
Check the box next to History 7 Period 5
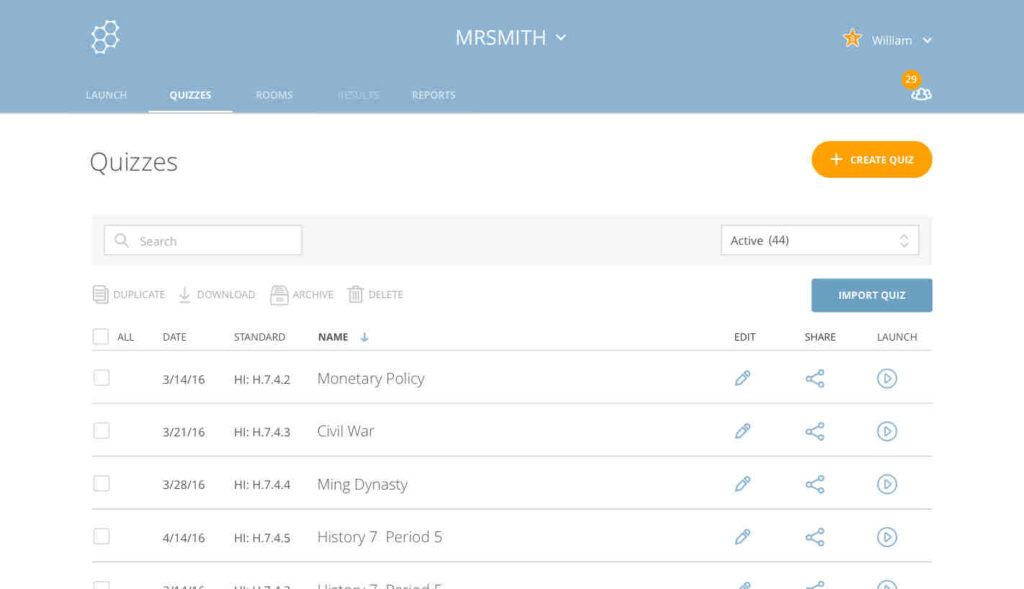point(101,536)
